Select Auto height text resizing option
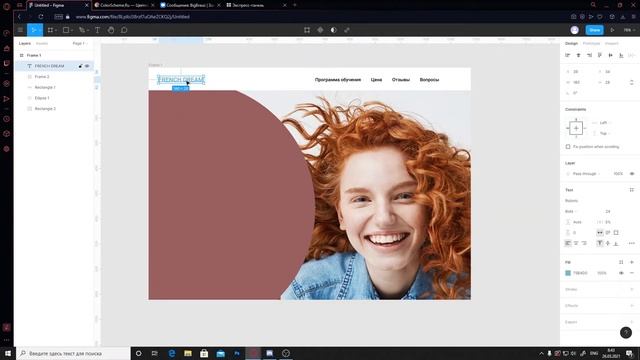Screen dimensions: 640x360 608,232
